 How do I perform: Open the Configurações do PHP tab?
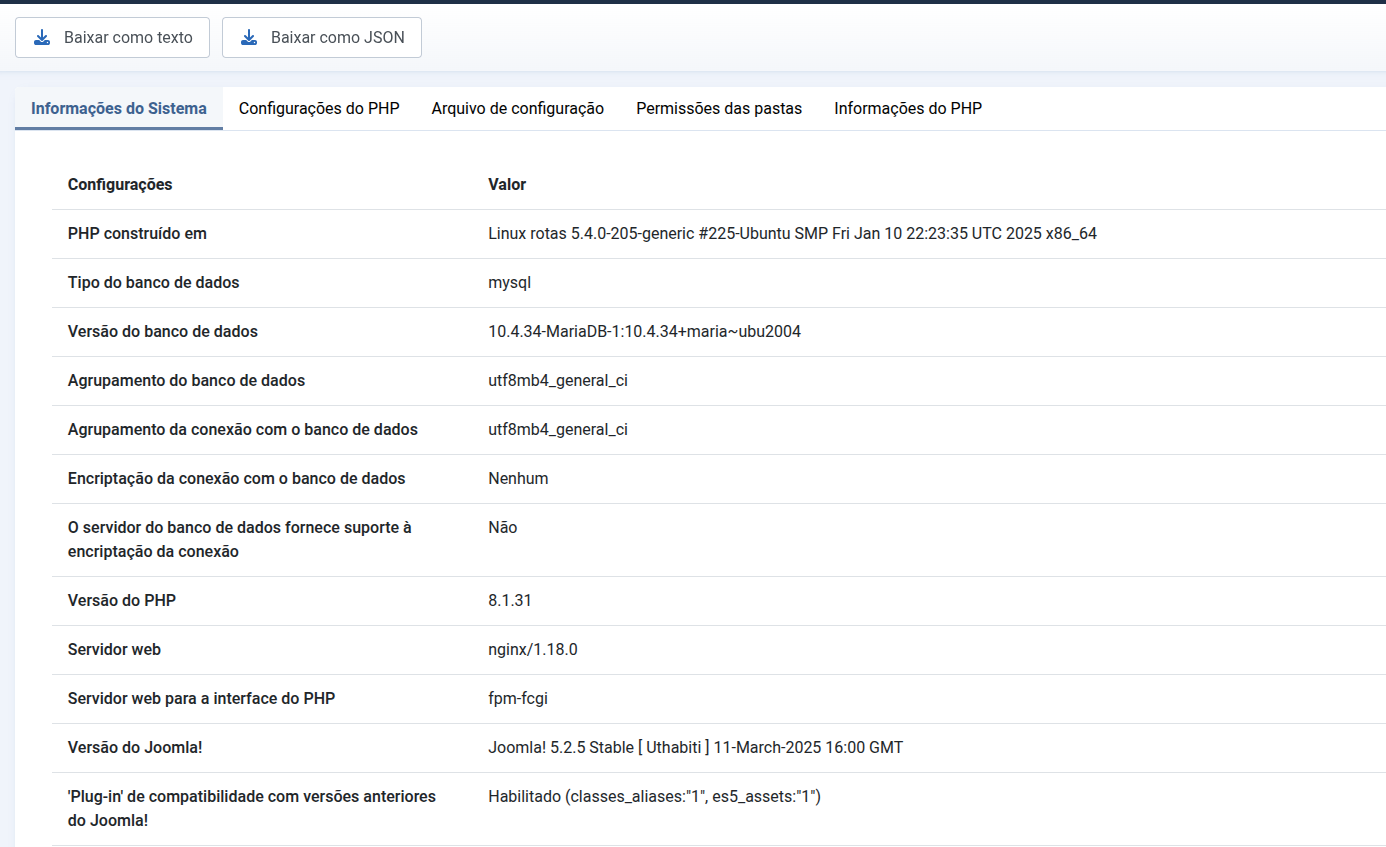click(x=319, y=109)
